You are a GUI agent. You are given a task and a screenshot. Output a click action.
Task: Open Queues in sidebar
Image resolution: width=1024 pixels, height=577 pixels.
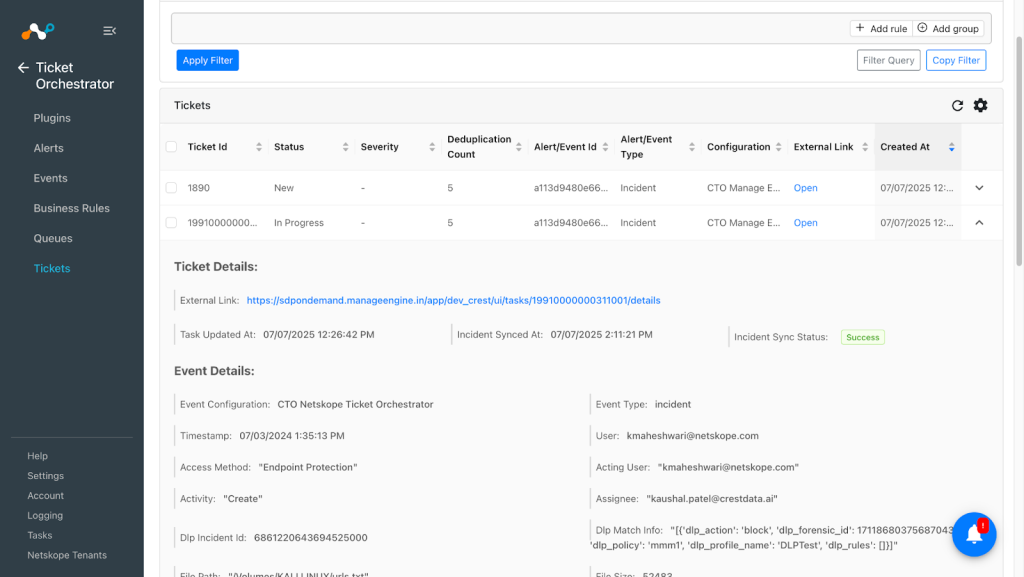53,238
